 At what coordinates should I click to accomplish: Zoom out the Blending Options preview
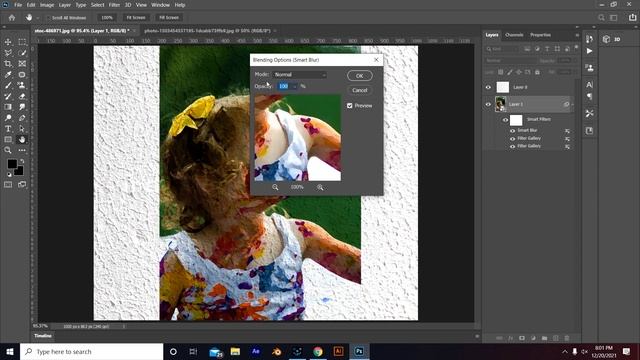click(x=275, y=187)
